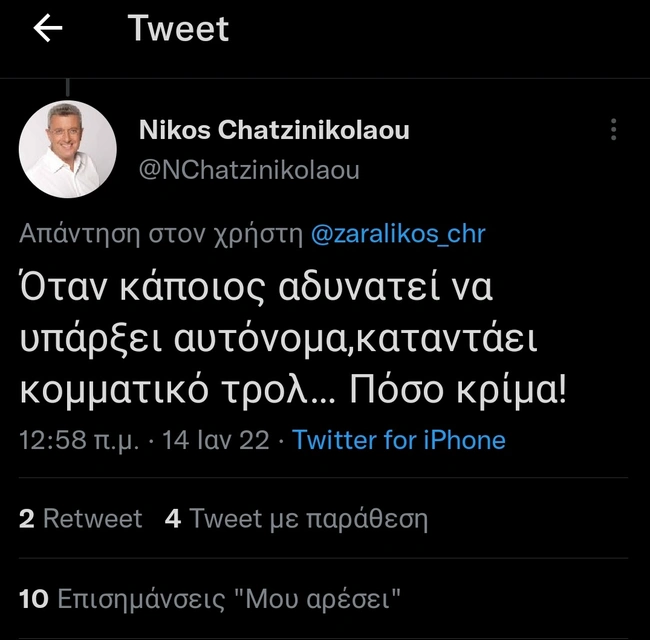
Task: Go back using the left arrow
Action: [48, 29]
